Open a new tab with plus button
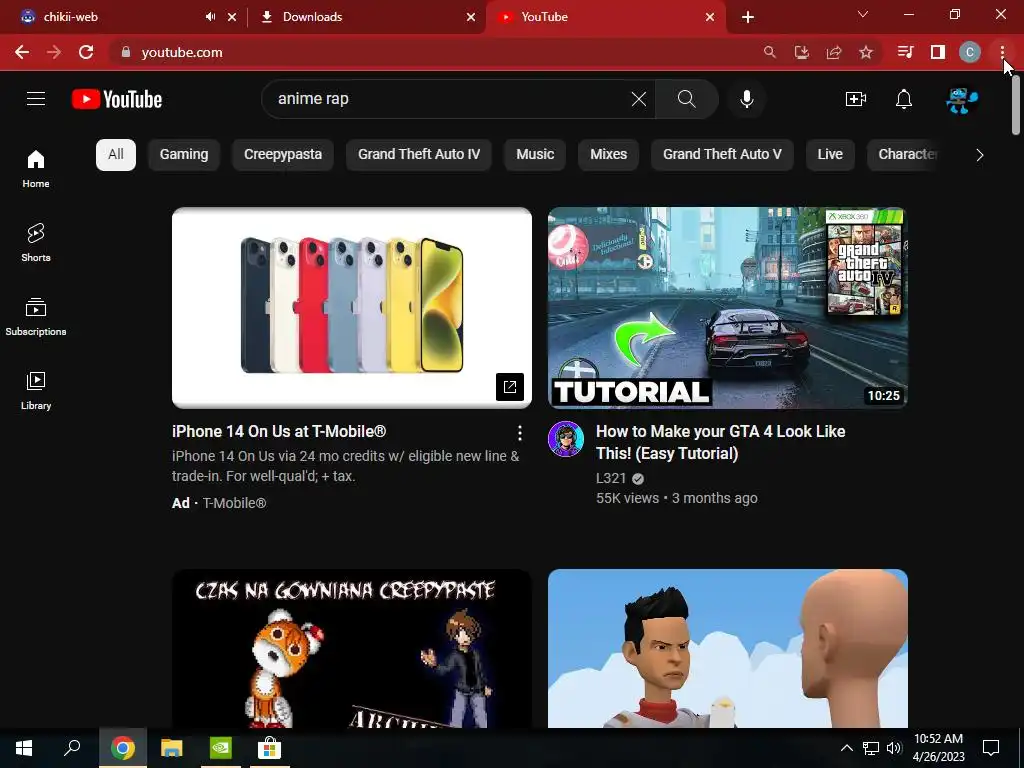1024x768 pixels. coord(748,17)
